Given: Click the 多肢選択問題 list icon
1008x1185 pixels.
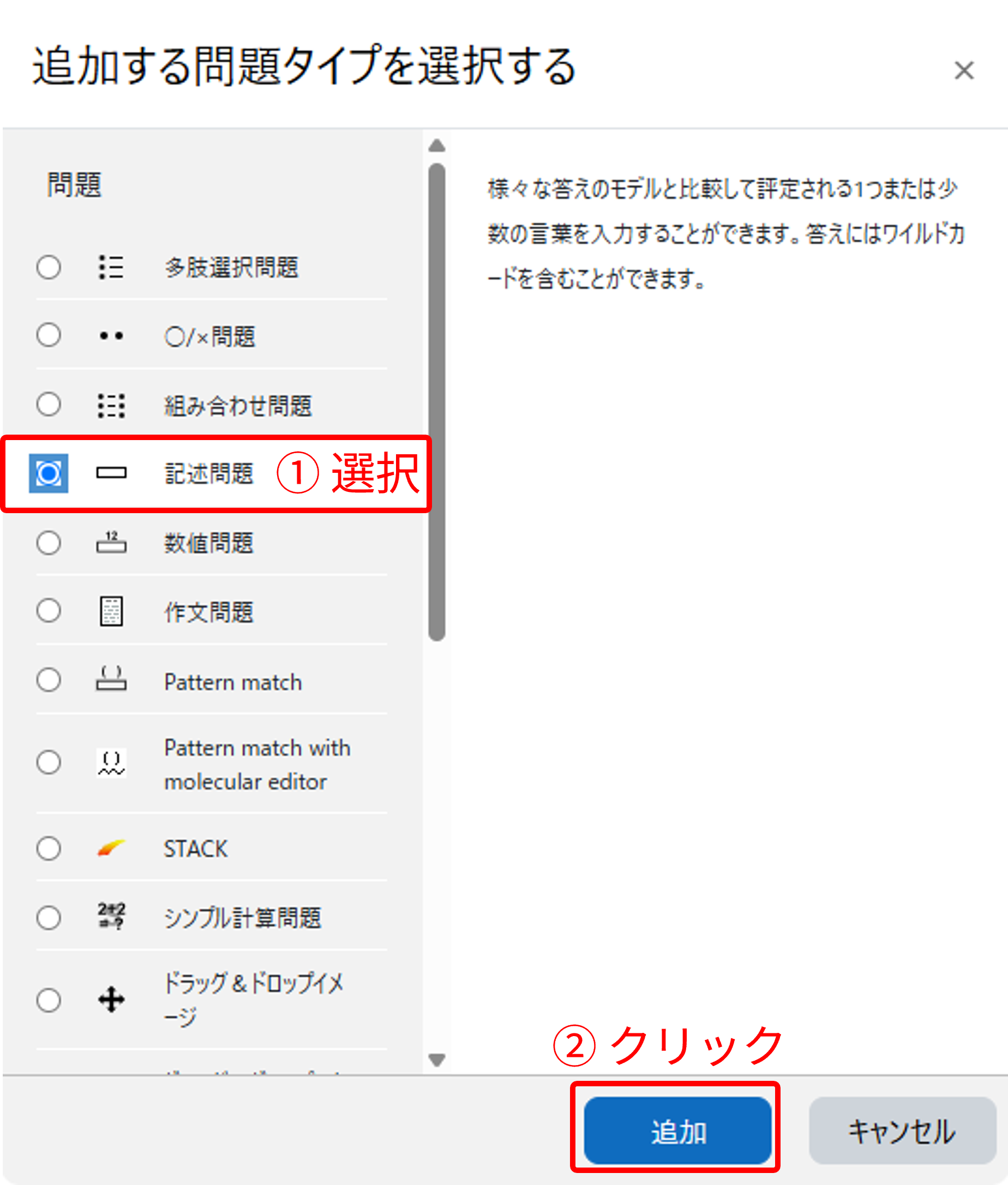Looking at the screenshot, I should coord(111,267).
